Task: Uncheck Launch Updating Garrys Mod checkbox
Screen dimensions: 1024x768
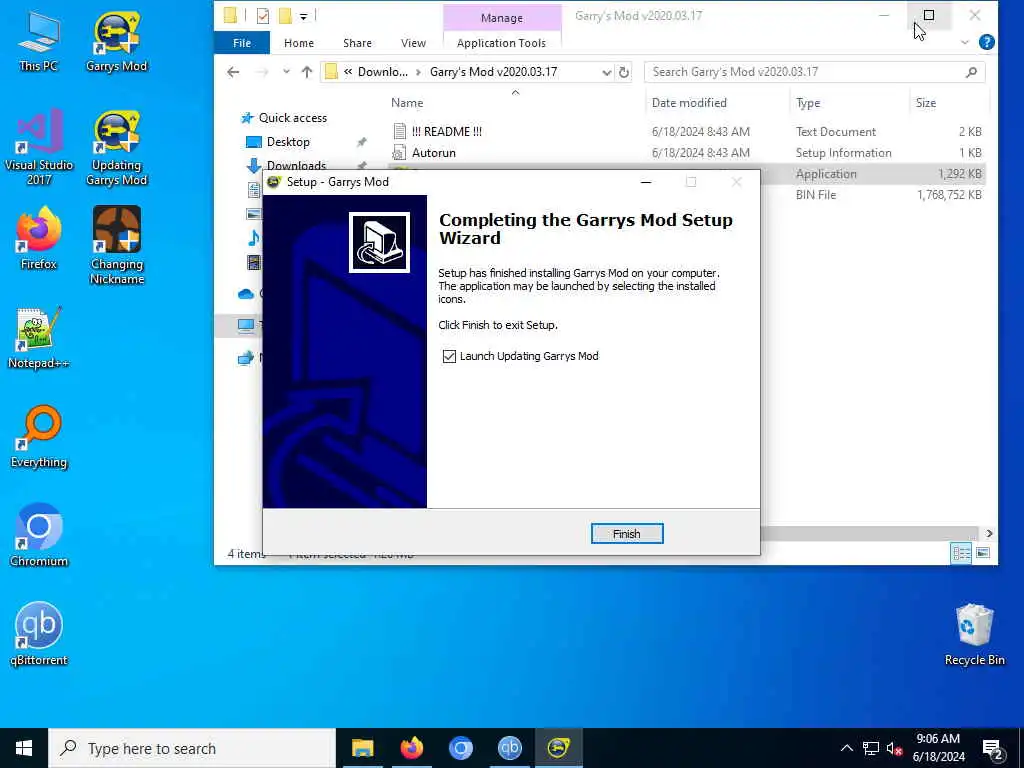Action: (x=449, y=356)
